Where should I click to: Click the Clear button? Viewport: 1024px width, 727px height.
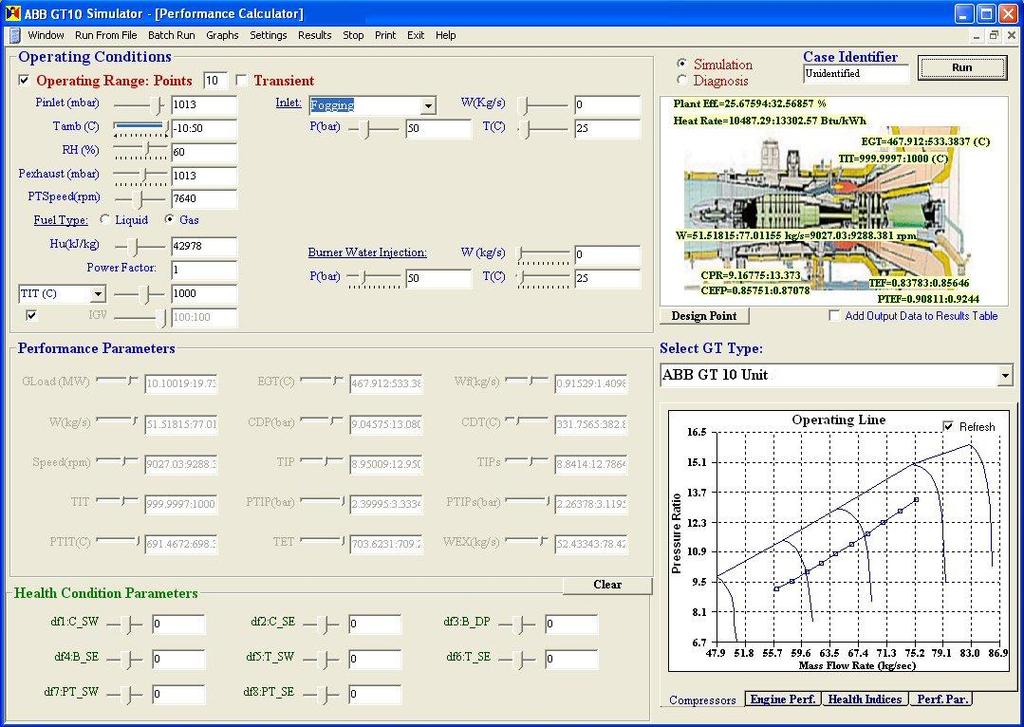607,585
